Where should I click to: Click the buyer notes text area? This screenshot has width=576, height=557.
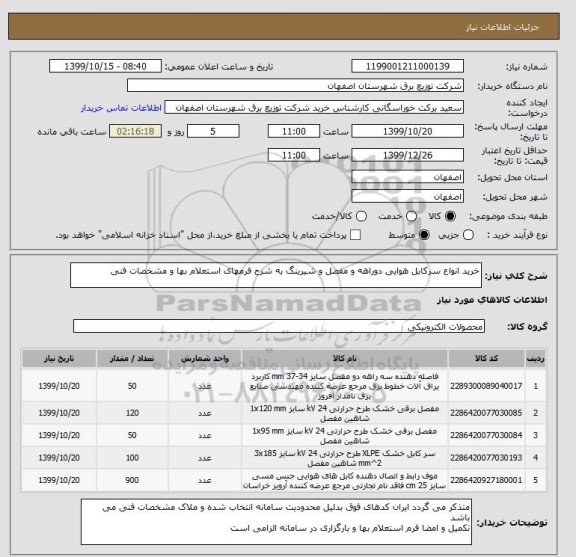pos(276,522)
